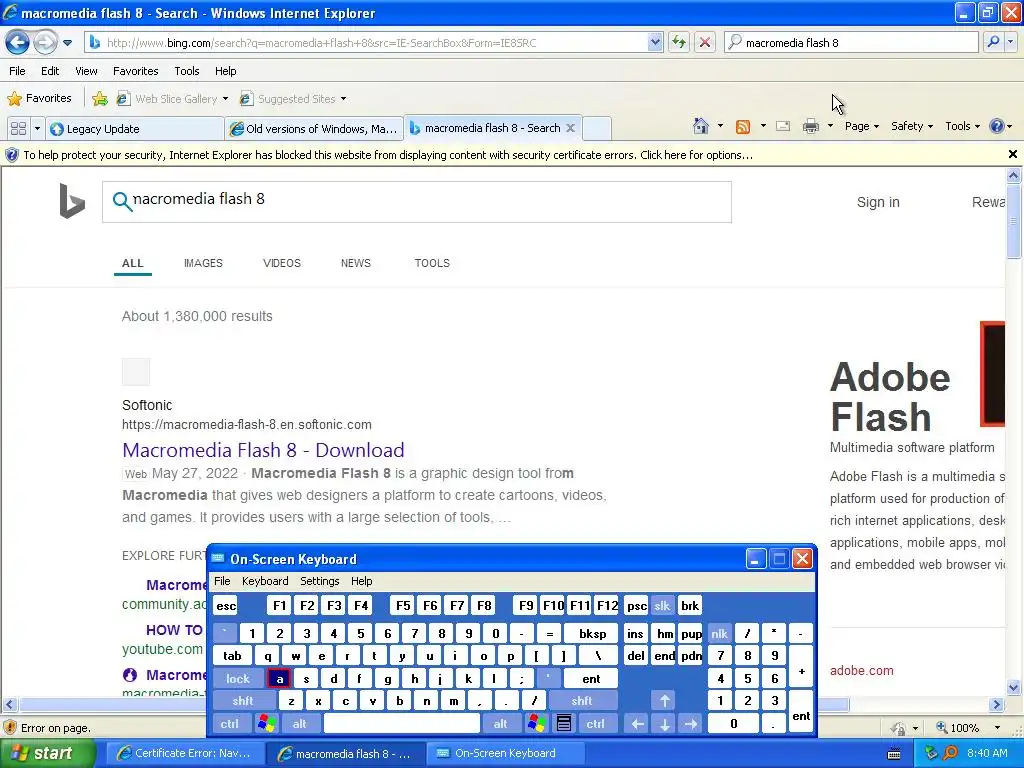Click Sign in on Bing
This screenshot has width=1024, height=768.
(878, 202)
